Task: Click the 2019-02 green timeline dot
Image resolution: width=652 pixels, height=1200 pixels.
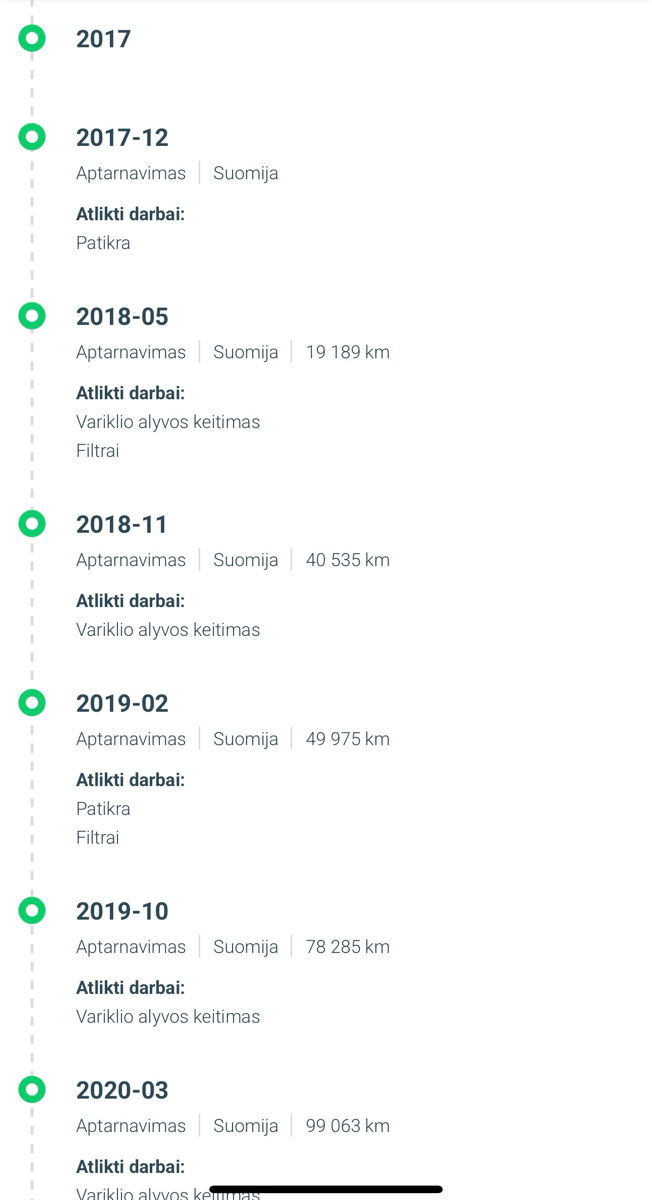Action: pyautogui.click(x=32, y=703)
